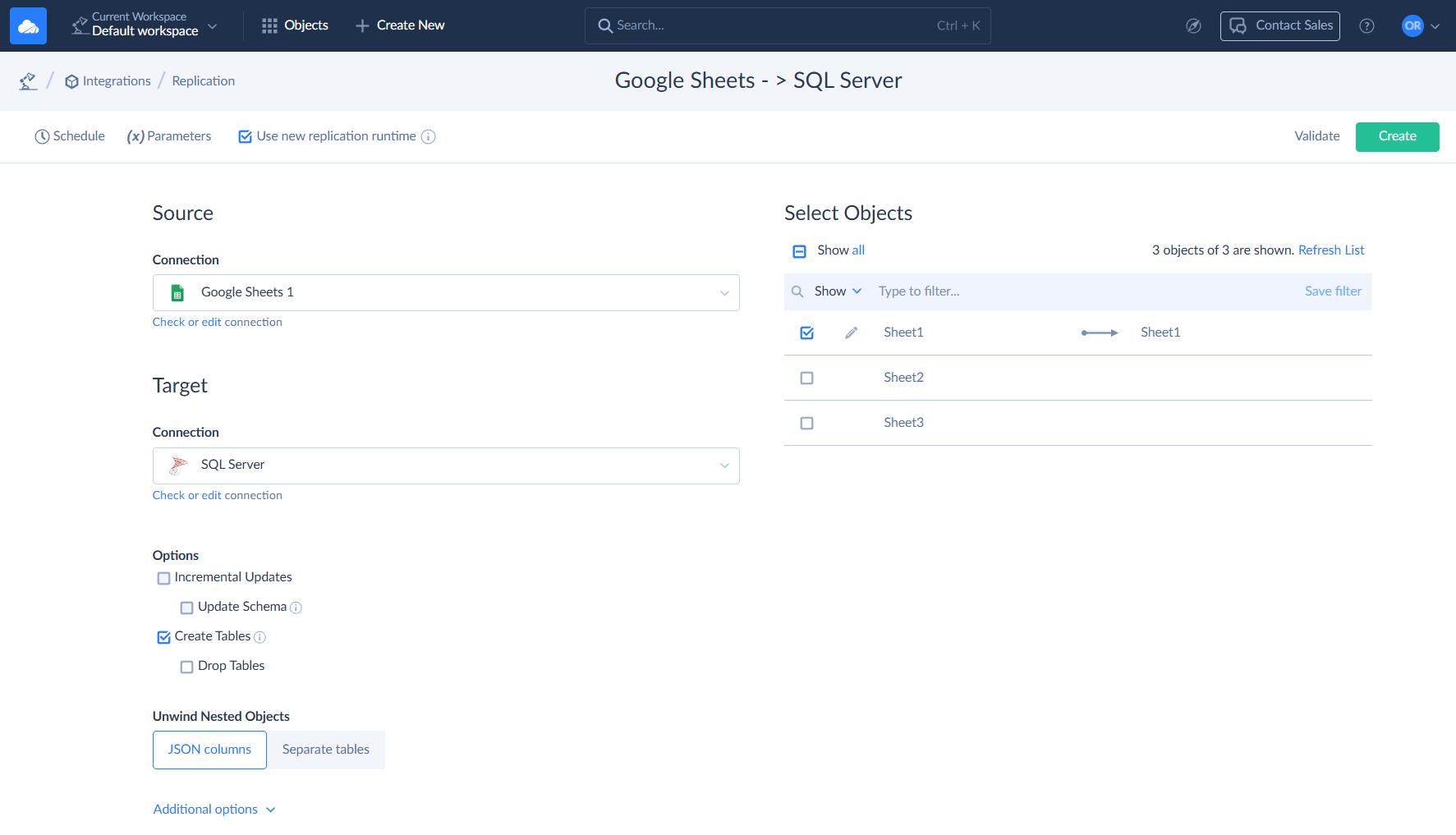This screenshot has width=1456, height=835.
Task: Click the workspace home icon in breadcrumb
Action: coord(28,80)
